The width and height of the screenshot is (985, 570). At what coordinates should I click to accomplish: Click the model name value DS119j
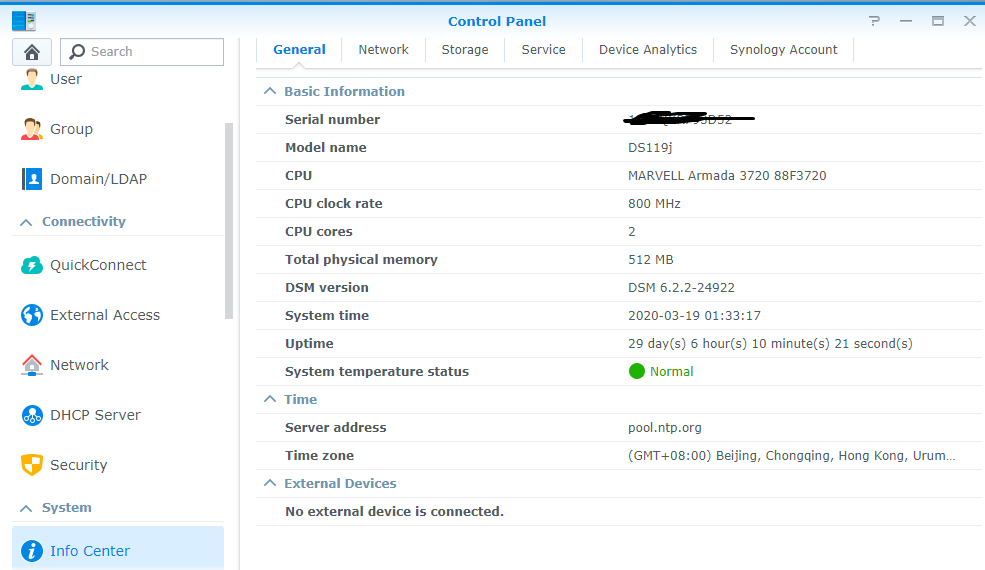coord(650,148)
